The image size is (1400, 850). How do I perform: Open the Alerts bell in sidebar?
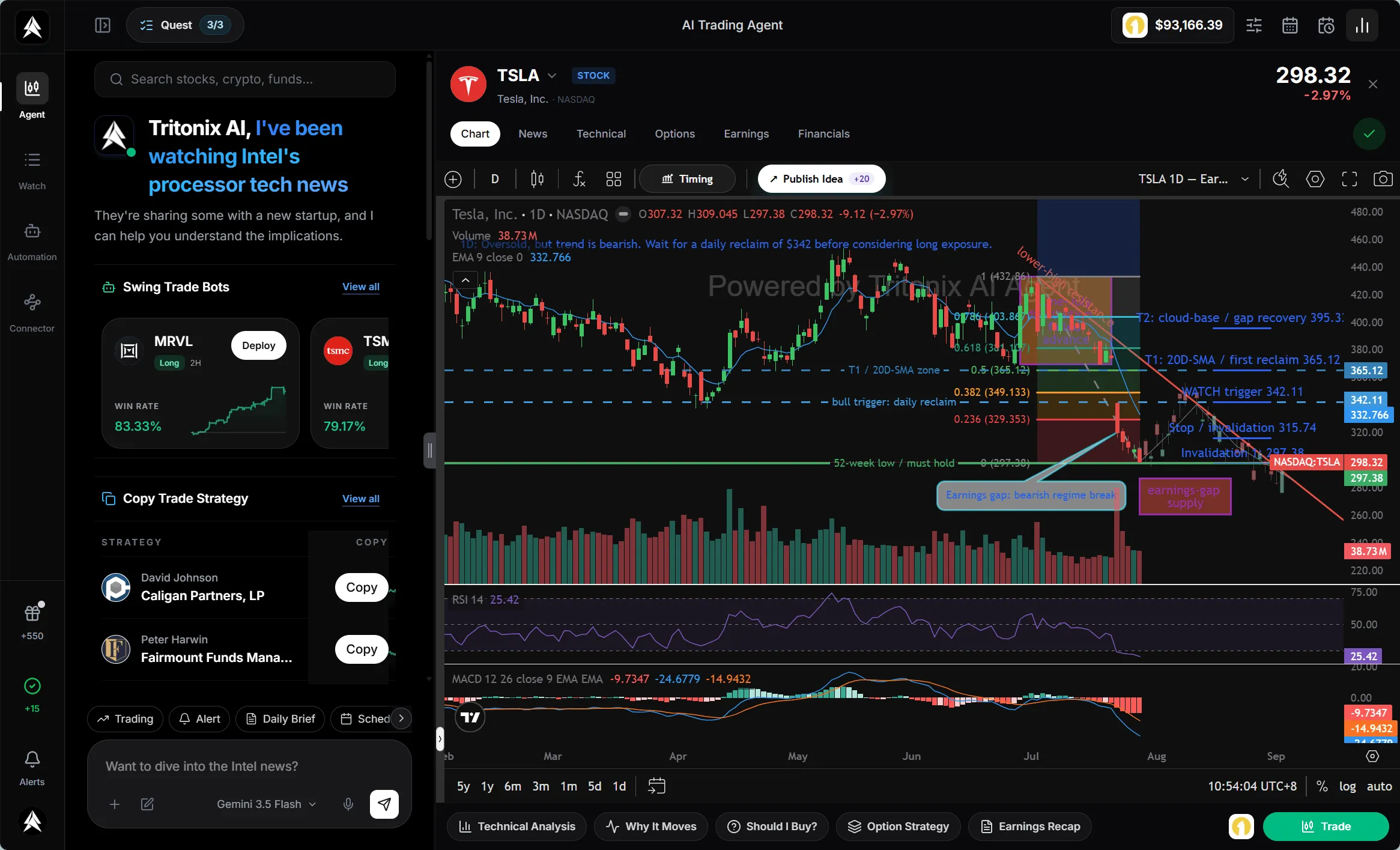(32, 768)
